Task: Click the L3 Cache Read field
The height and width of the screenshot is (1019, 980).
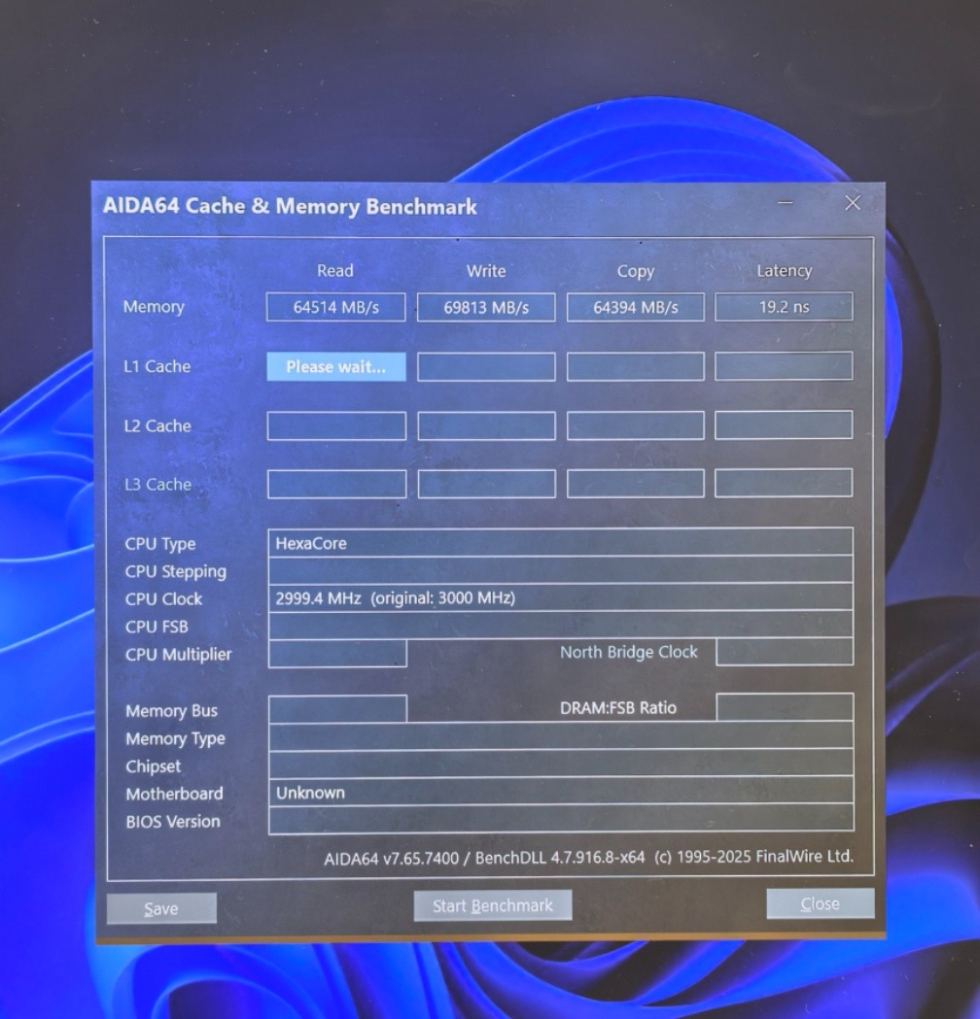Action: pos(337,484)
